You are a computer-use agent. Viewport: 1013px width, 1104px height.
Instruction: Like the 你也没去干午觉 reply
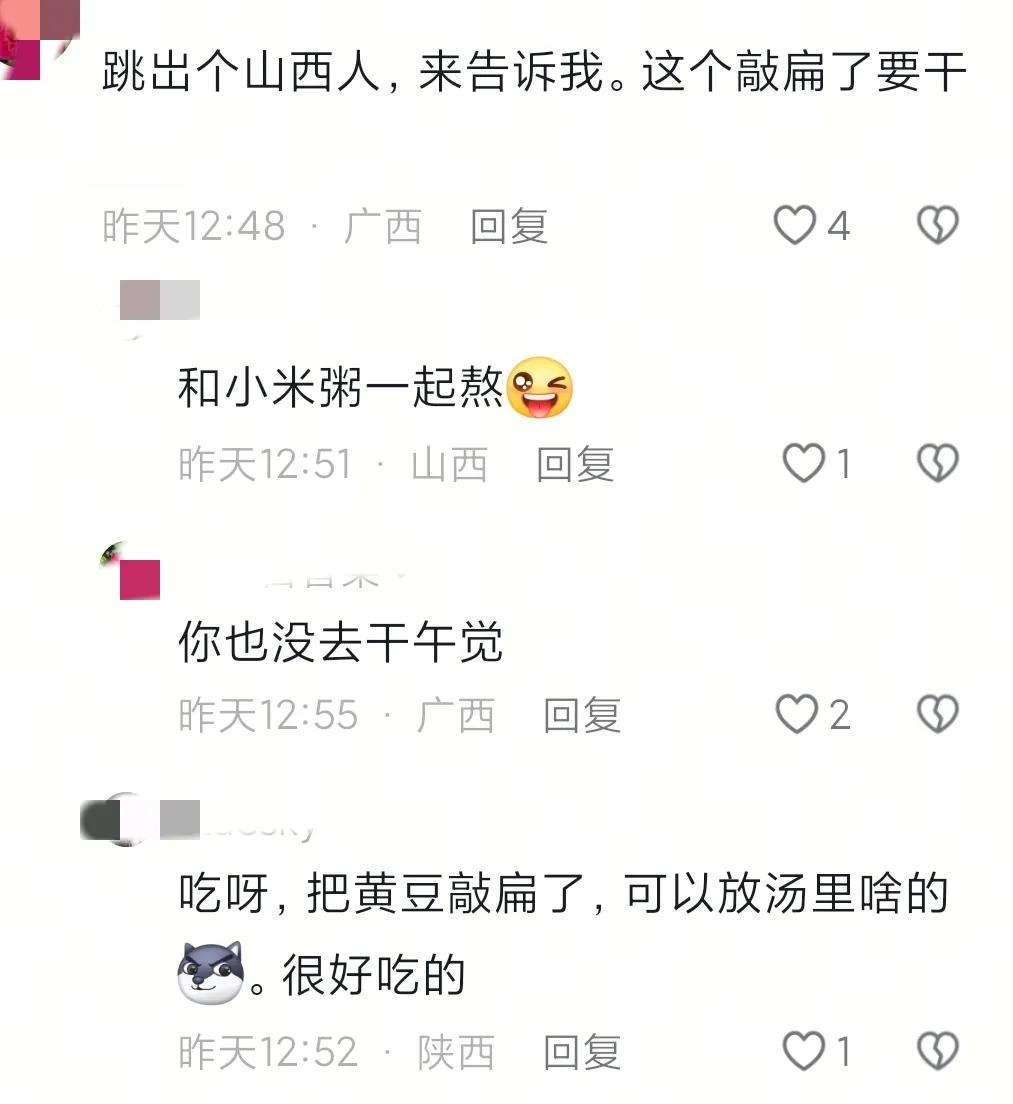(x=797, y=714)
